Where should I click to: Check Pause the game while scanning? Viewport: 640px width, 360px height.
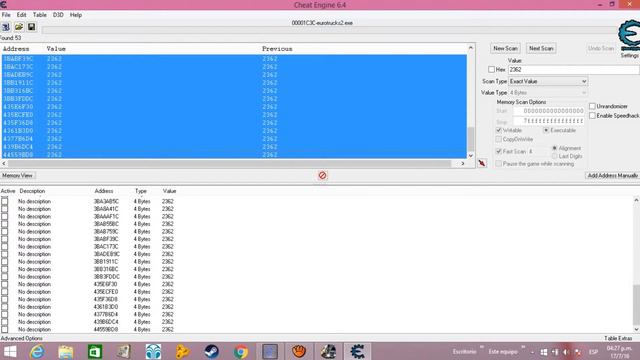tap(499, 164)
